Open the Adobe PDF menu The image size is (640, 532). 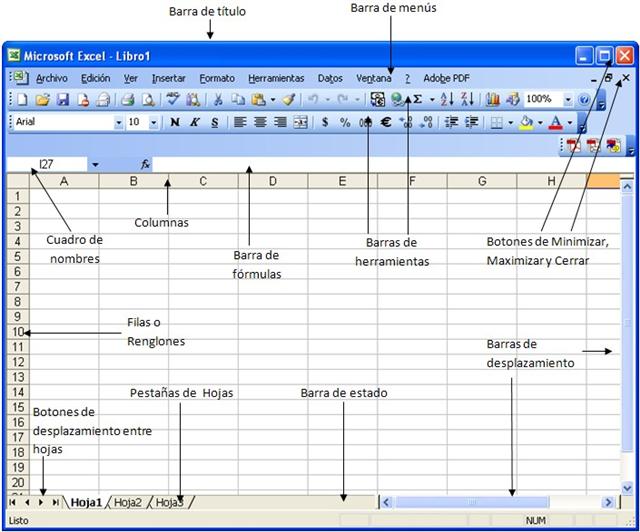click(x=446, y=78)
